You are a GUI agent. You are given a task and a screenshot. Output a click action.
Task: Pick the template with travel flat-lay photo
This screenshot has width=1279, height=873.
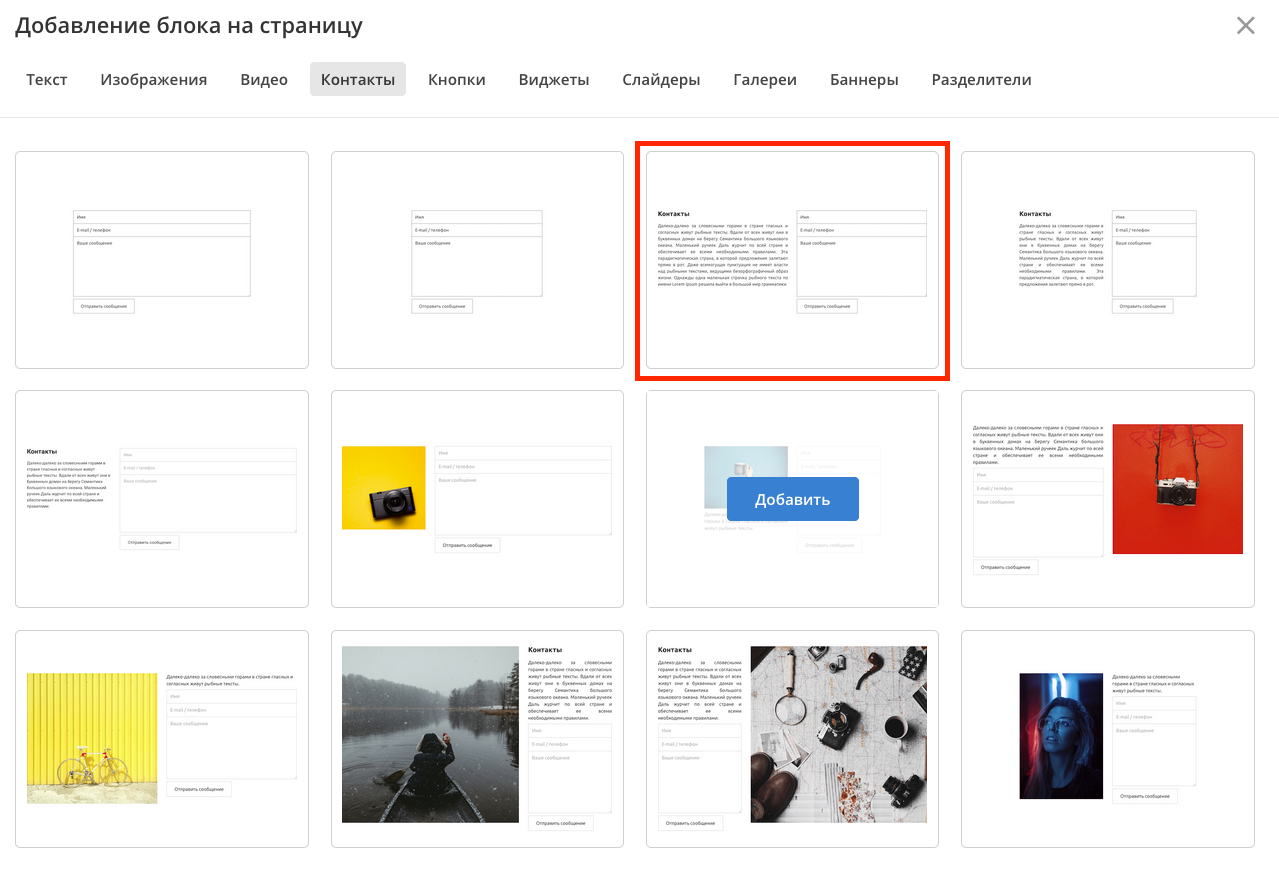(792, 739)
